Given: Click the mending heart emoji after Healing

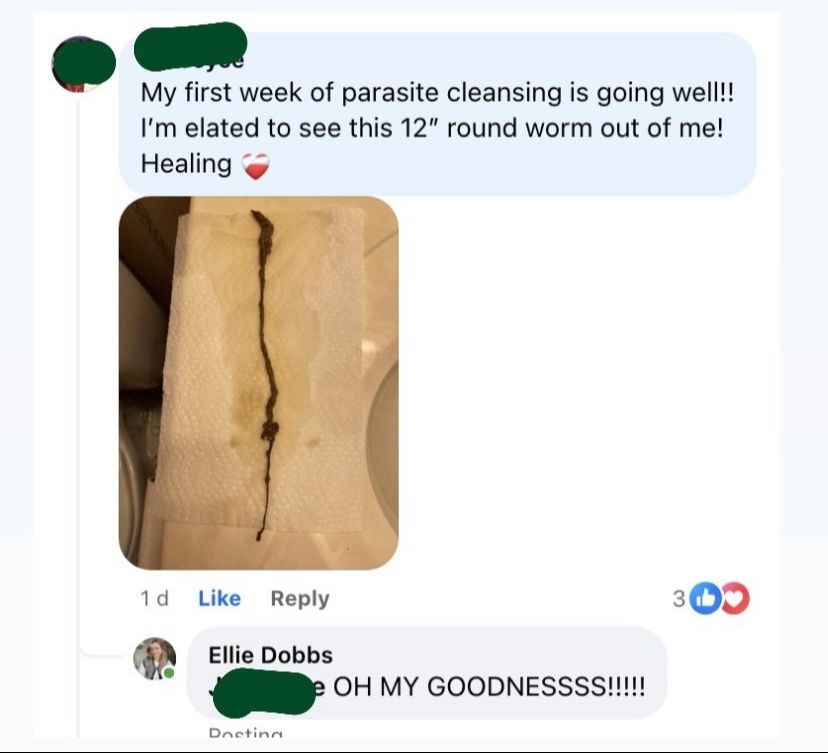Looking at the screenshot, I should 256,166.
